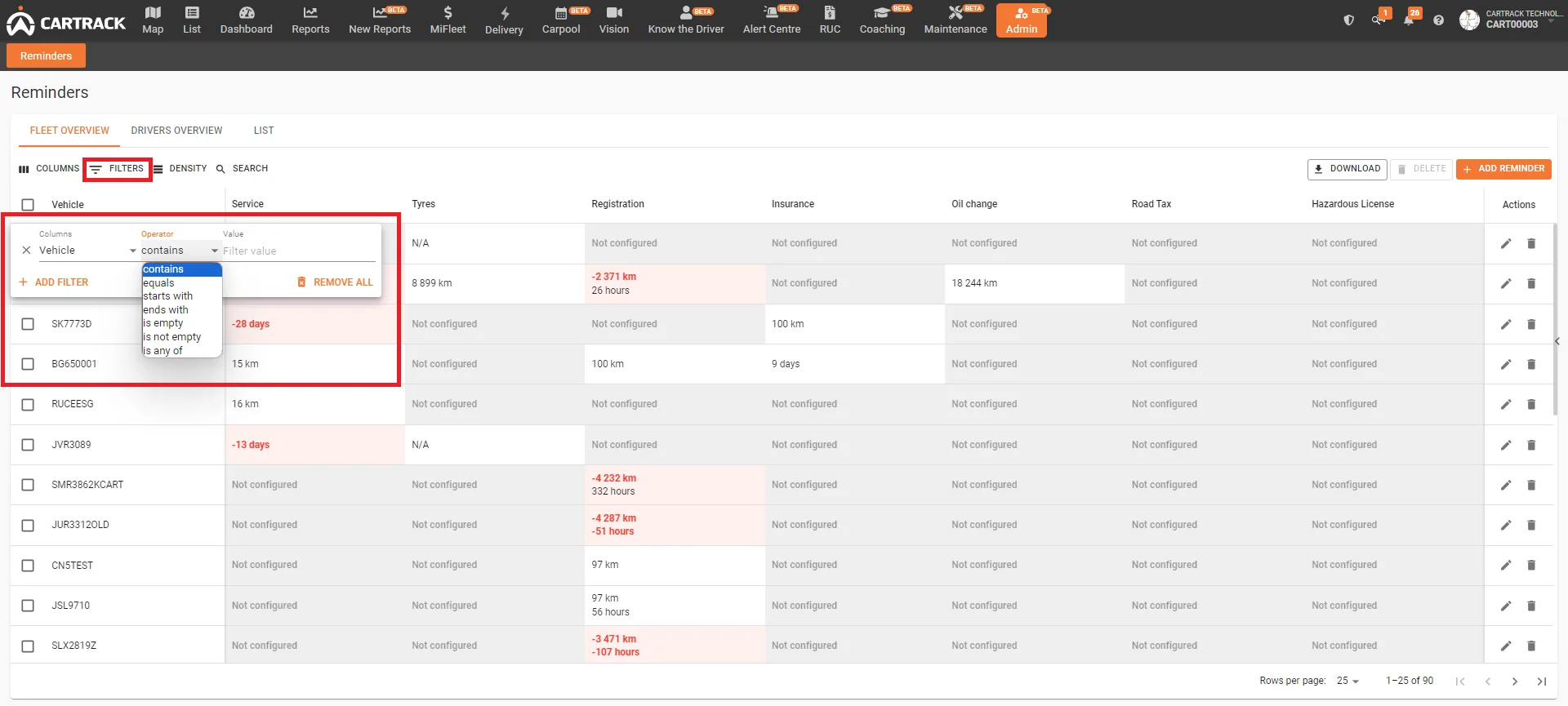Click the Add Reminder button

tap(1503, 169)
